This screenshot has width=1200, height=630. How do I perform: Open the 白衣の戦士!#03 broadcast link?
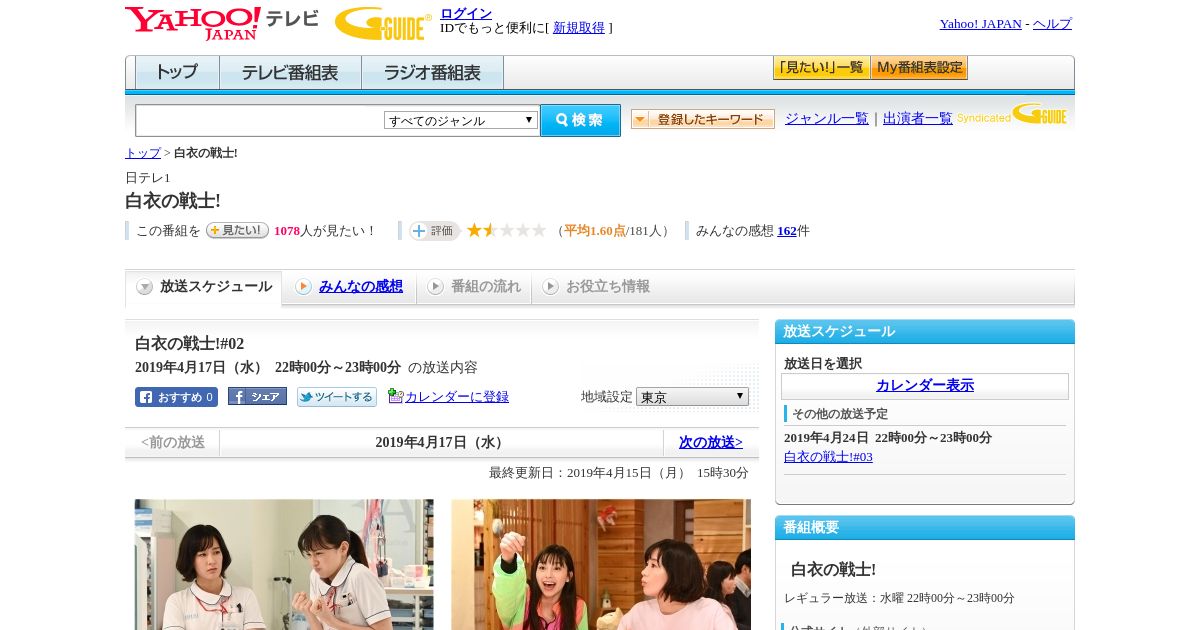coord(828,457)
